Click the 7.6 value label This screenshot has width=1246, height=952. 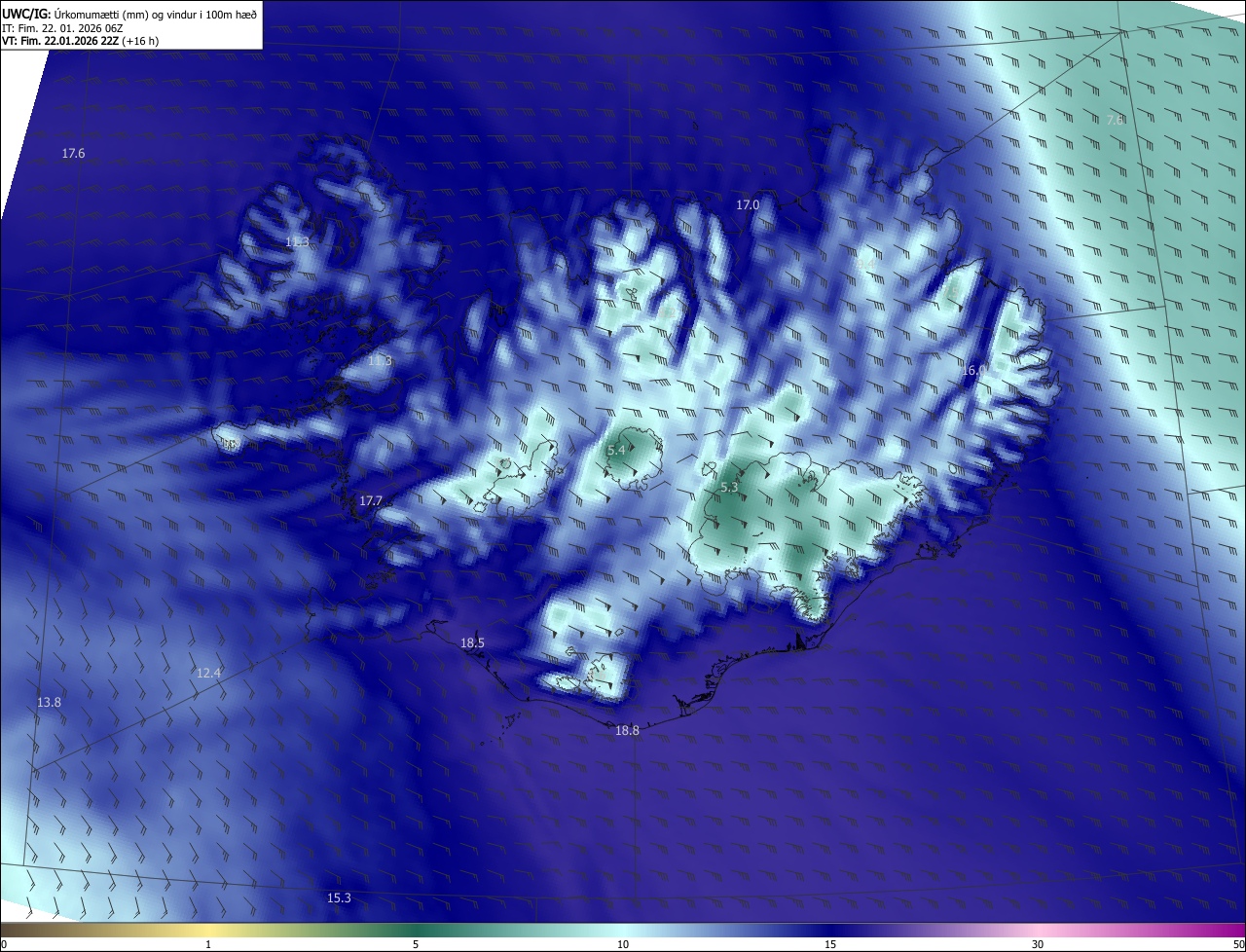(x=1115, y=120)
